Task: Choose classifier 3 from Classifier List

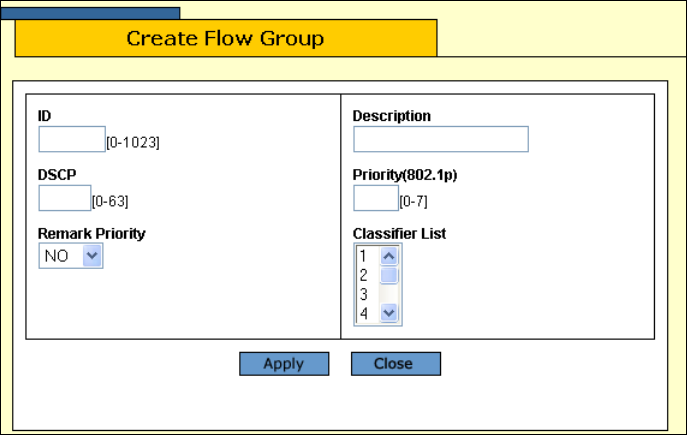Action: (x=365, y=294)
